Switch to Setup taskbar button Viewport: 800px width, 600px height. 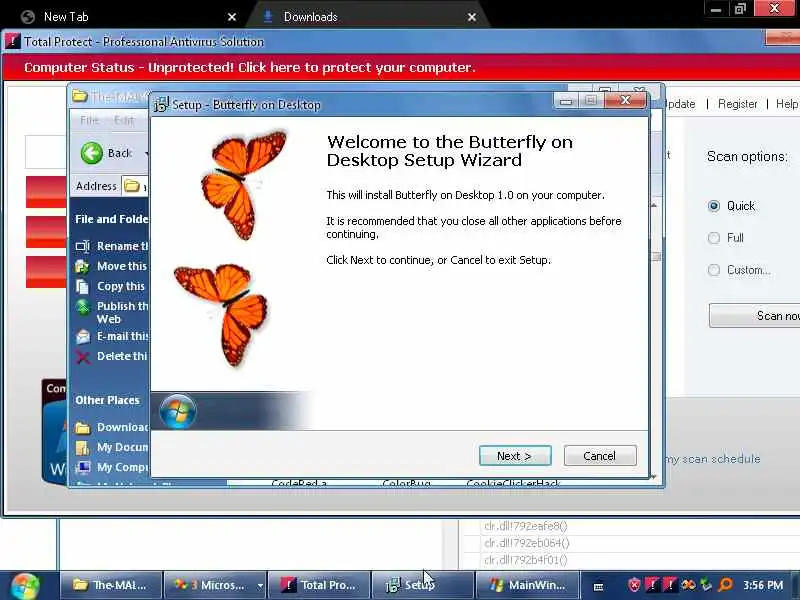(x=422, y=585)
